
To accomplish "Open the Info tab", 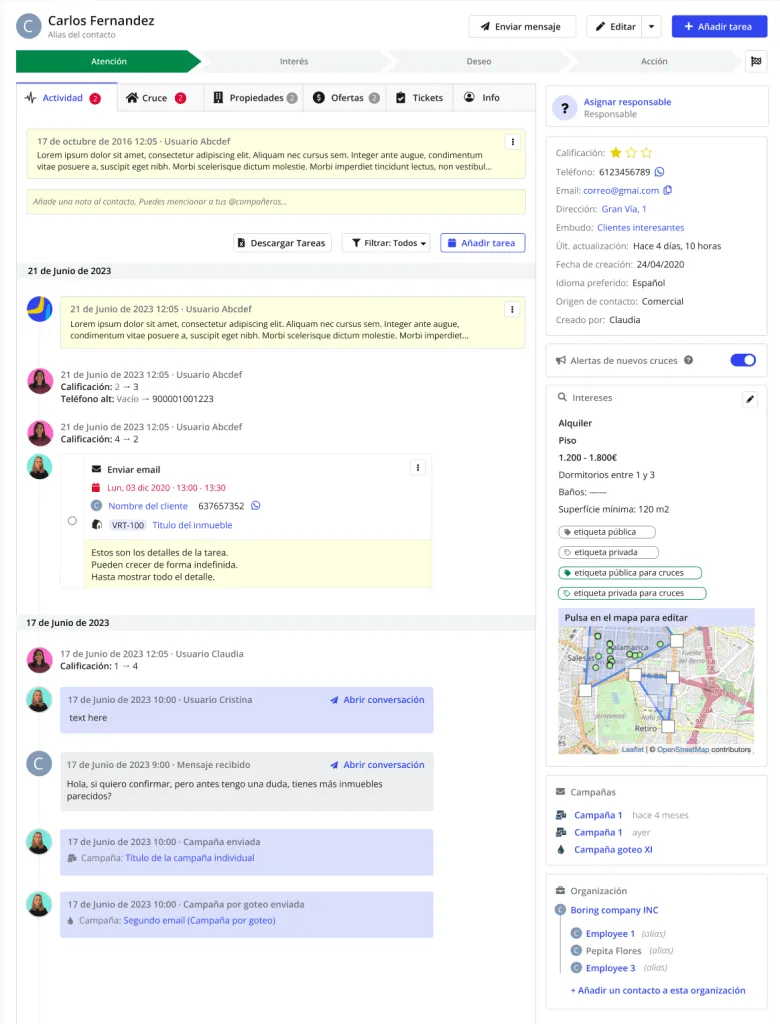I will click(482, 98).
